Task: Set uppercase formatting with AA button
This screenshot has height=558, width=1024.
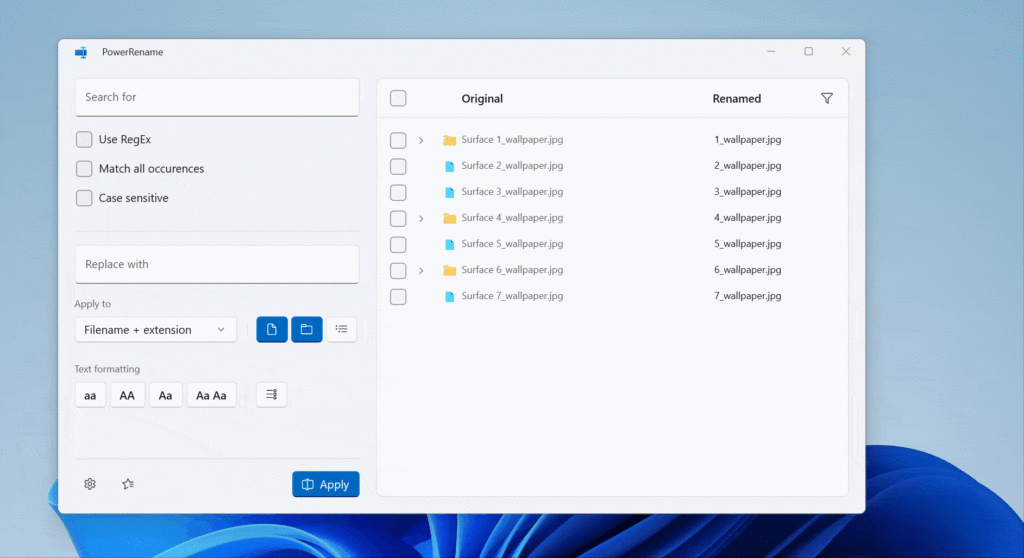Action: click(x=127, y=395)
